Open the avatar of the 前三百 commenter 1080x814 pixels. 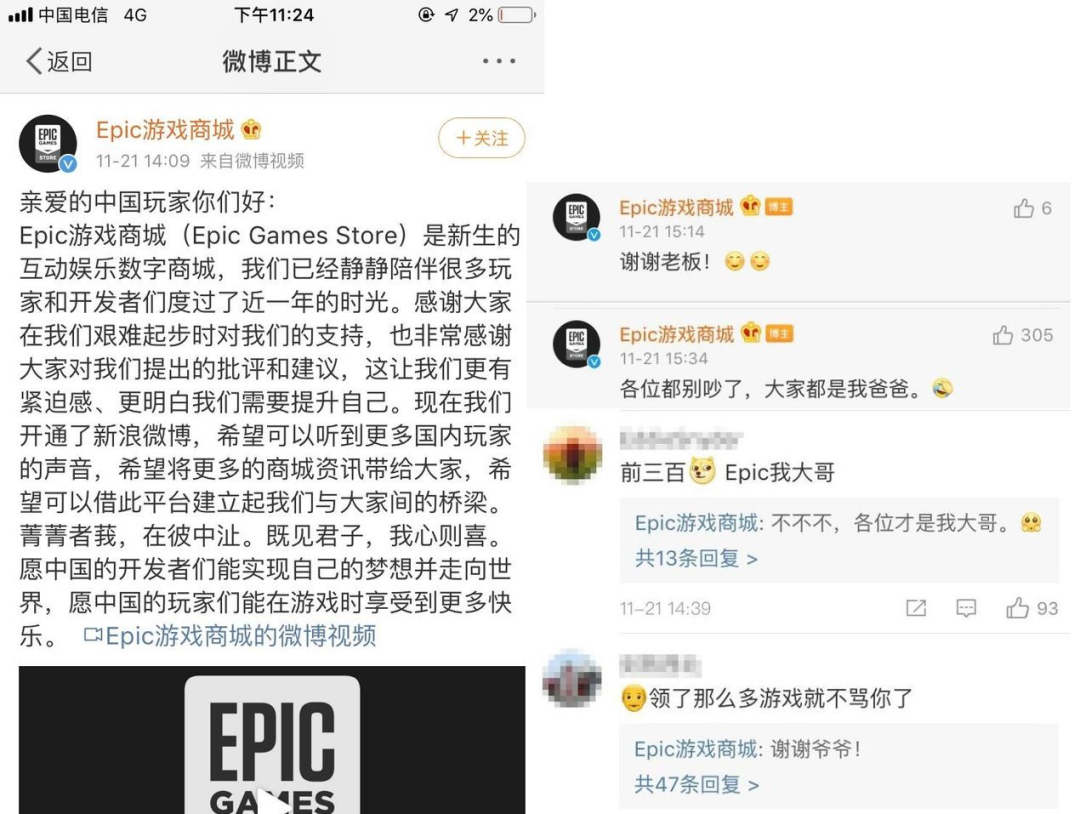pyautogui.click(x=572, y=455)
